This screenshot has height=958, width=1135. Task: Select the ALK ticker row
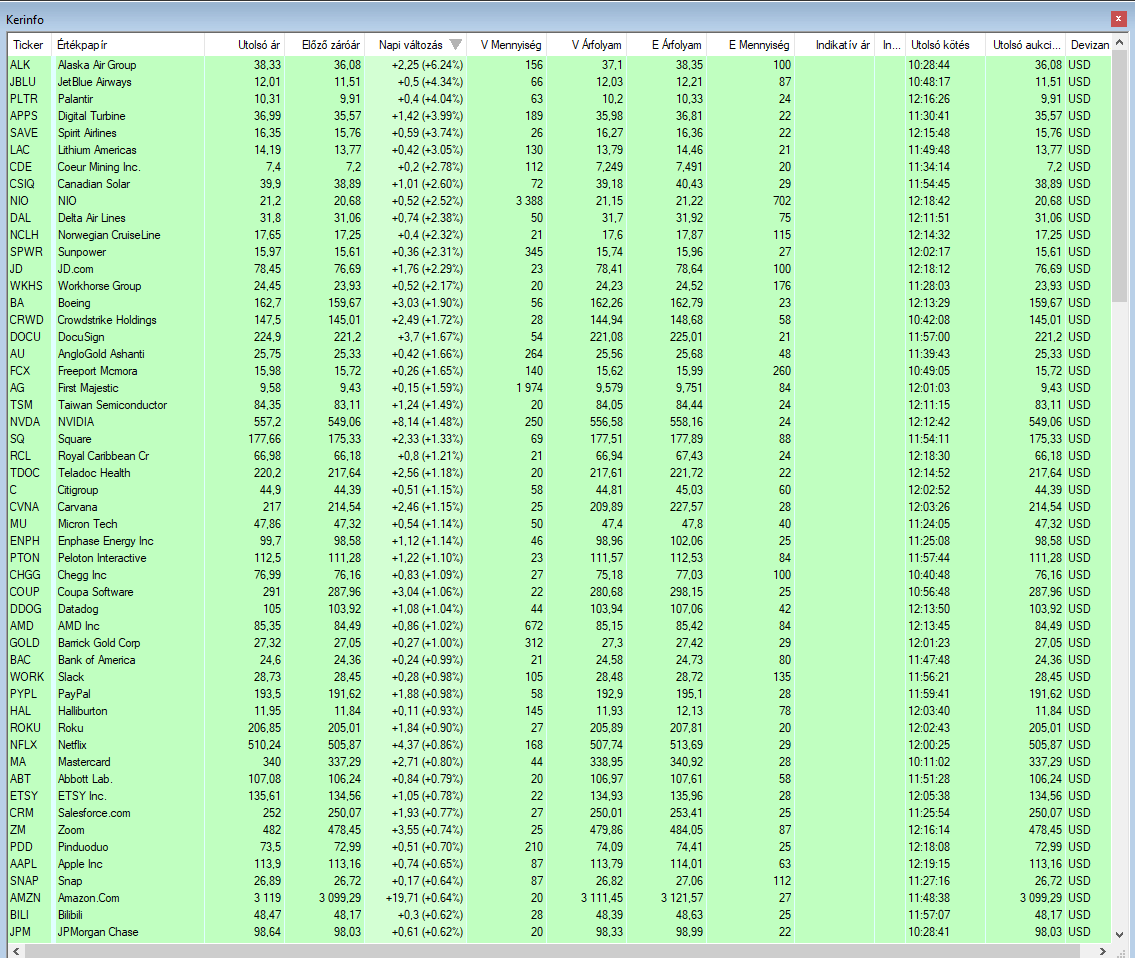point(560,64)
